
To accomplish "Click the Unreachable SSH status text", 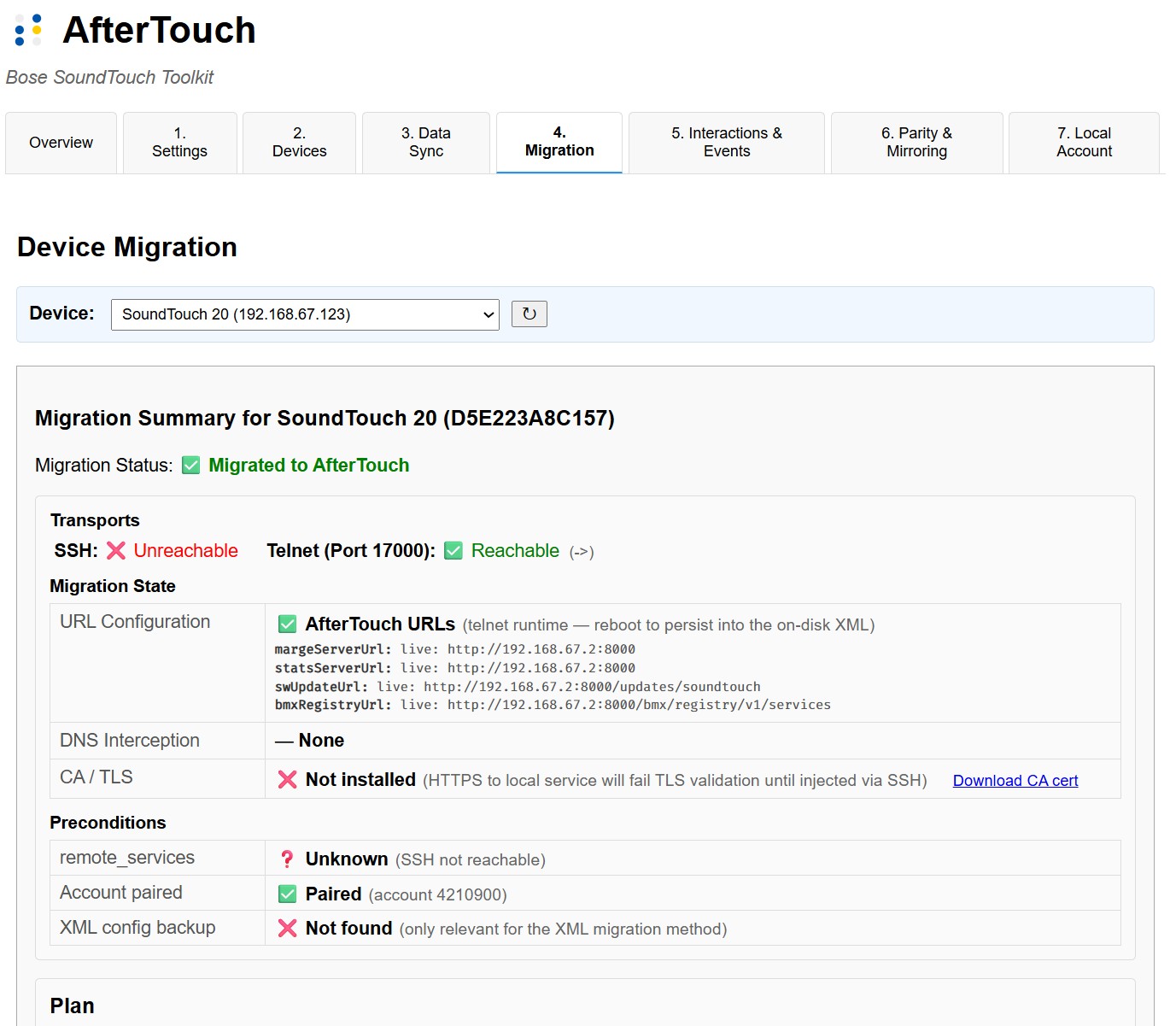I will [186, 551].
